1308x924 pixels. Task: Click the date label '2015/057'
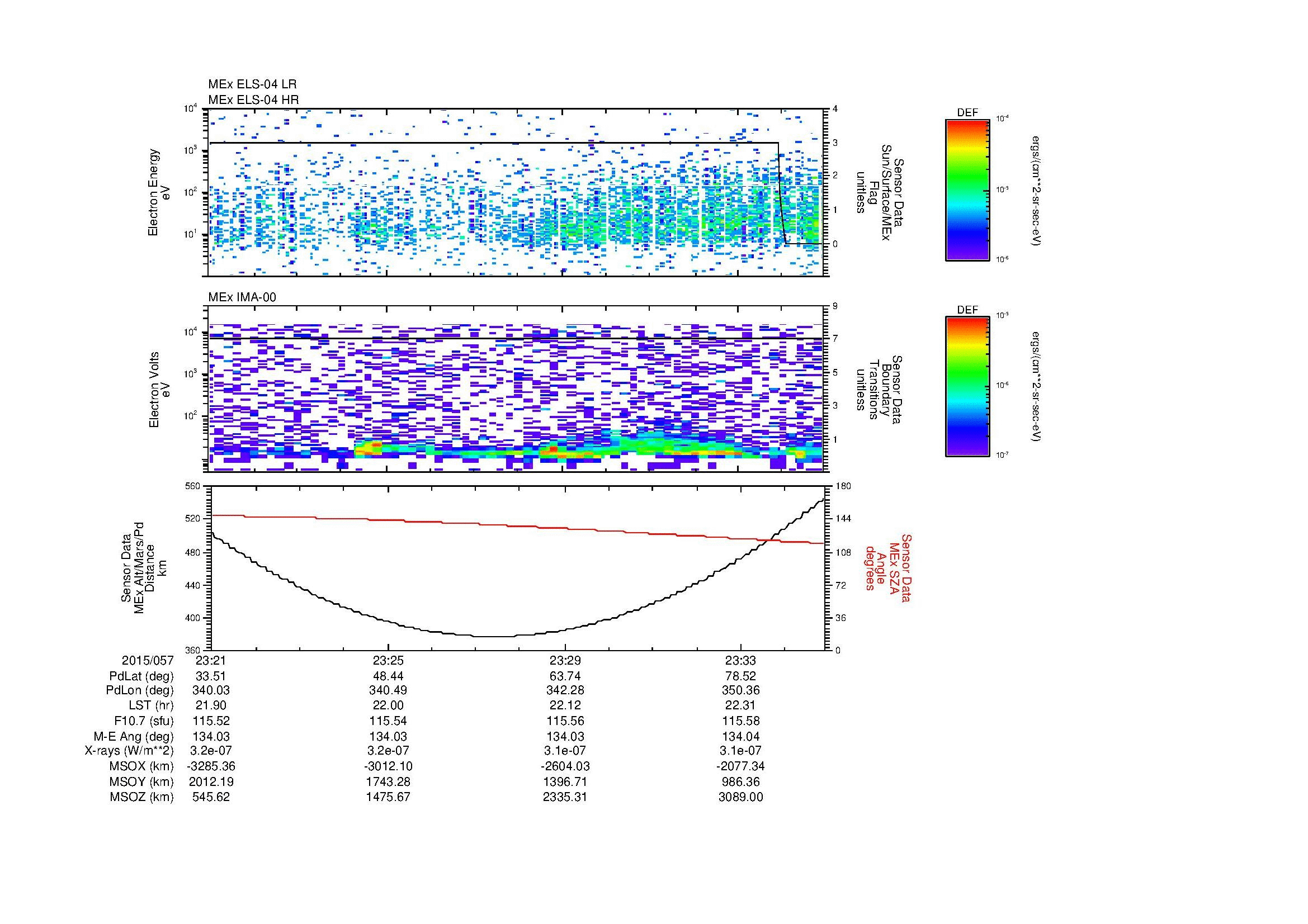point(148,661)
